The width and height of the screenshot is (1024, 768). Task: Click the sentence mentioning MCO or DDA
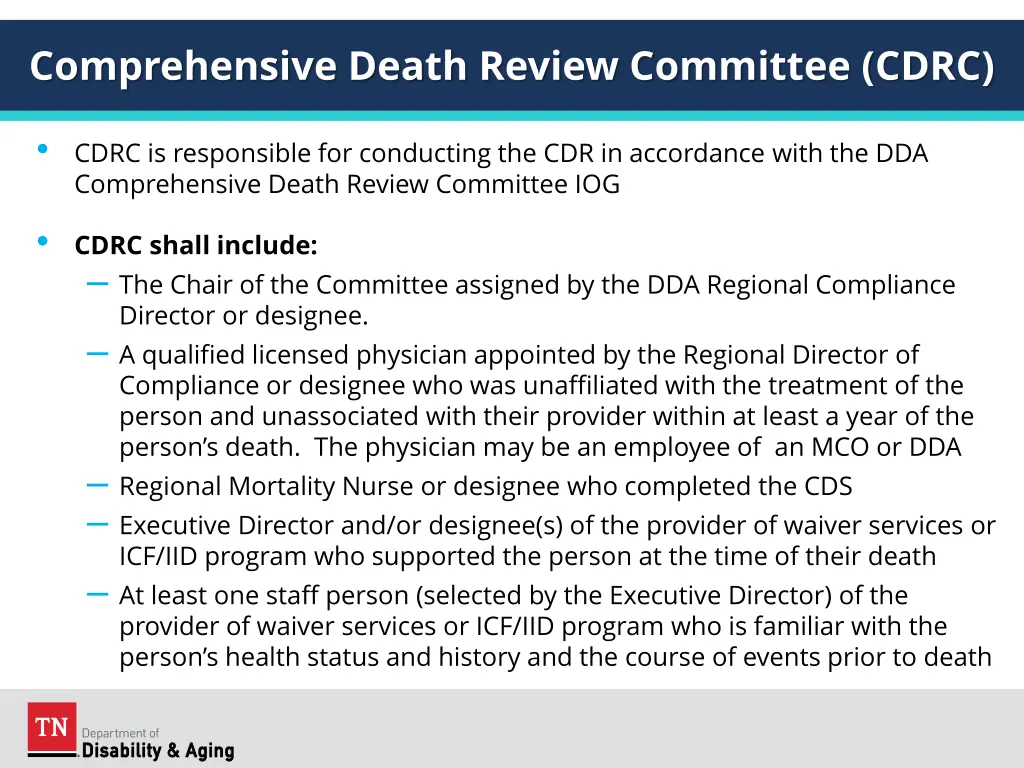540,447
